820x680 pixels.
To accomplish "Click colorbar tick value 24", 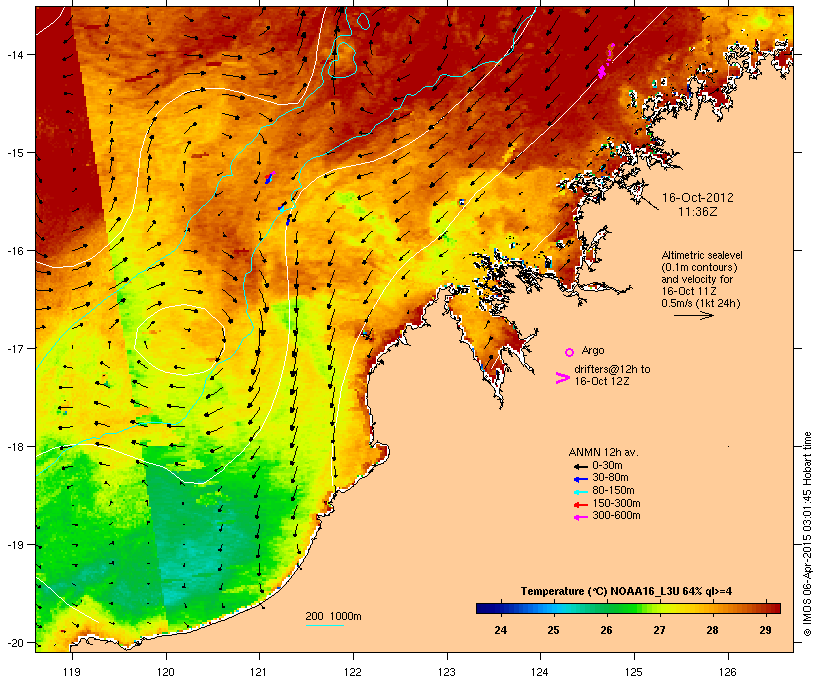I will click(500, 630).
